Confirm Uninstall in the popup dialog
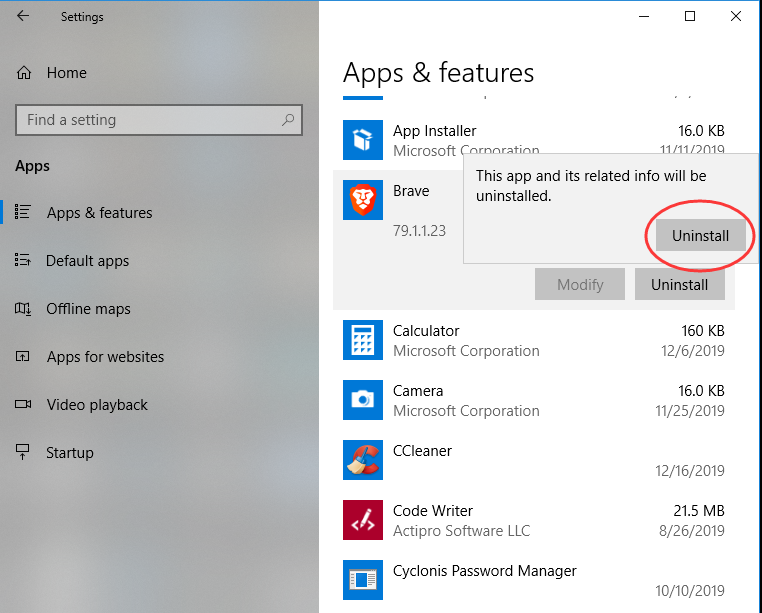Screen dimensions: 762x613 700,236
